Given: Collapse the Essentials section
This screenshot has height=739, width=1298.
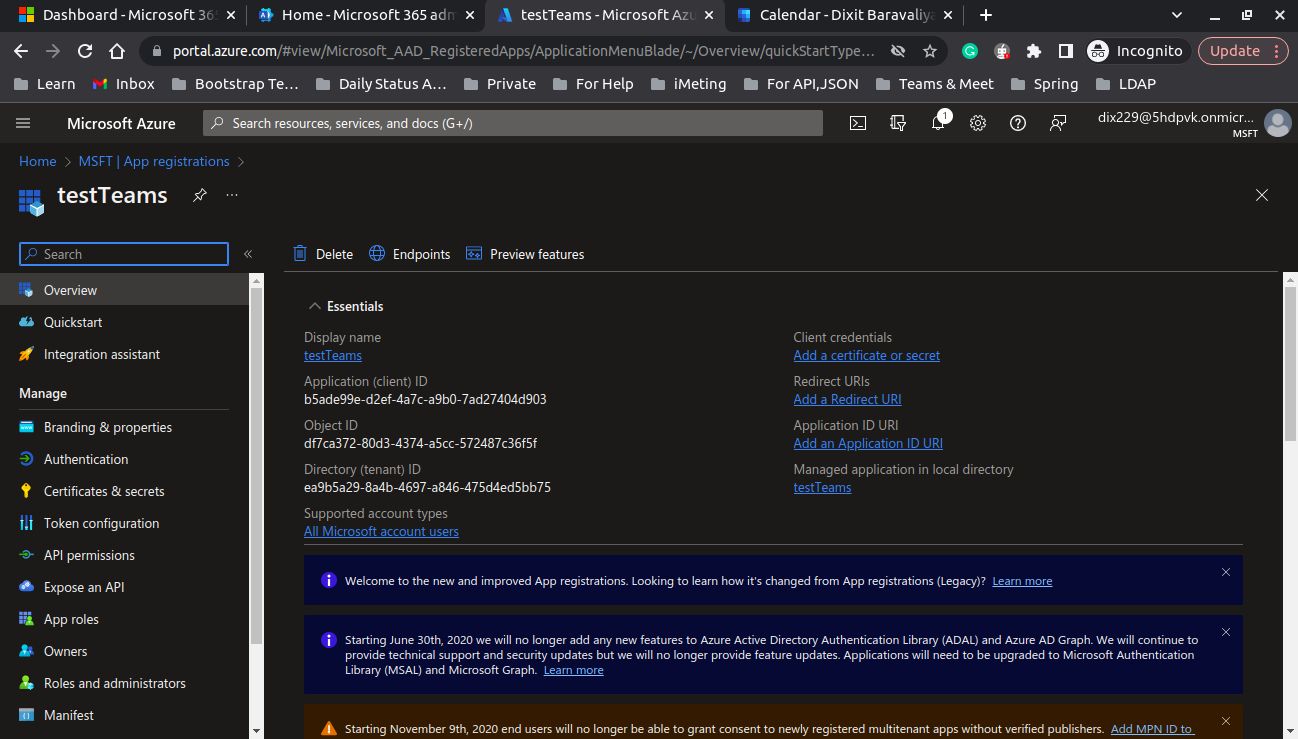Looking at the screenshot, I should [x=315, y=306].
